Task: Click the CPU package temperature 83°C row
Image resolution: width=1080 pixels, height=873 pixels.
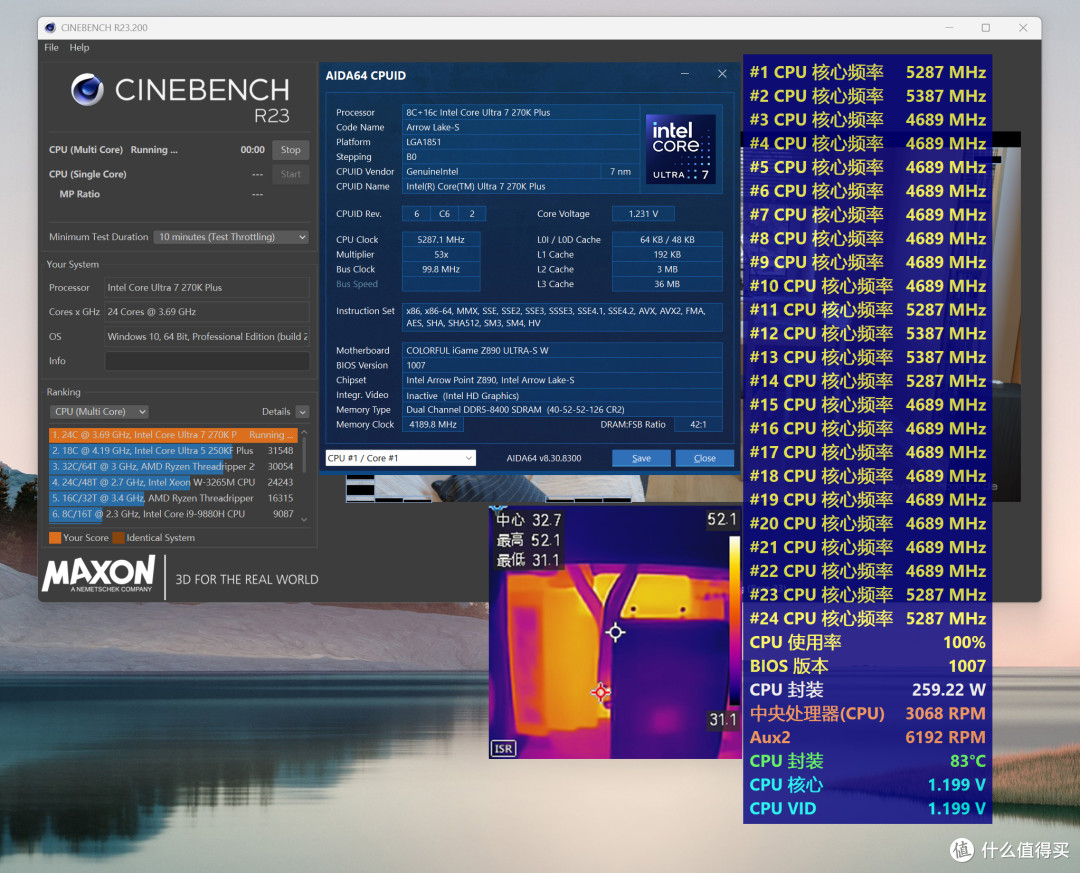Action: click(867, 761)
